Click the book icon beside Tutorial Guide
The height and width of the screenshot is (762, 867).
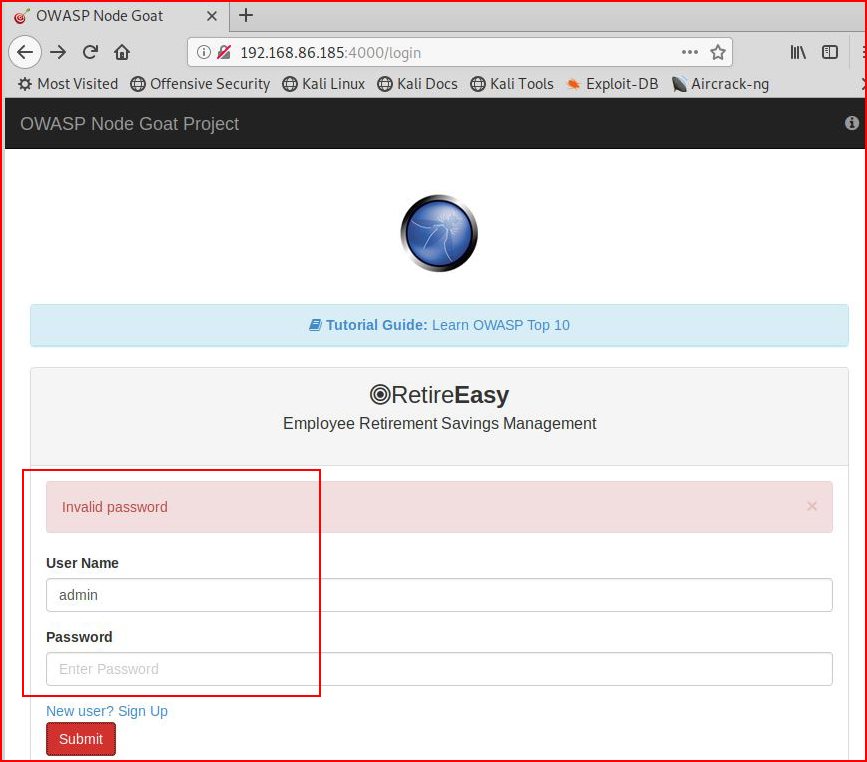pyautogui.click(x=315, y=325)
